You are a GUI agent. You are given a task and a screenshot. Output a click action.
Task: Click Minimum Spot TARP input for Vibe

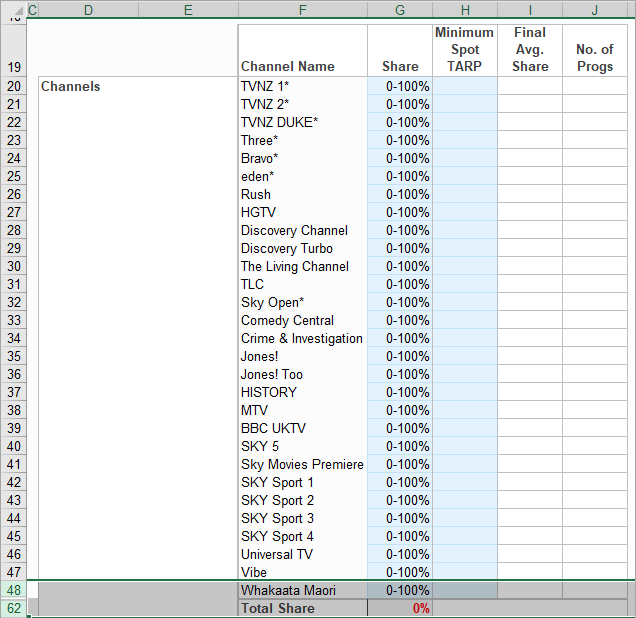point(465,572)
